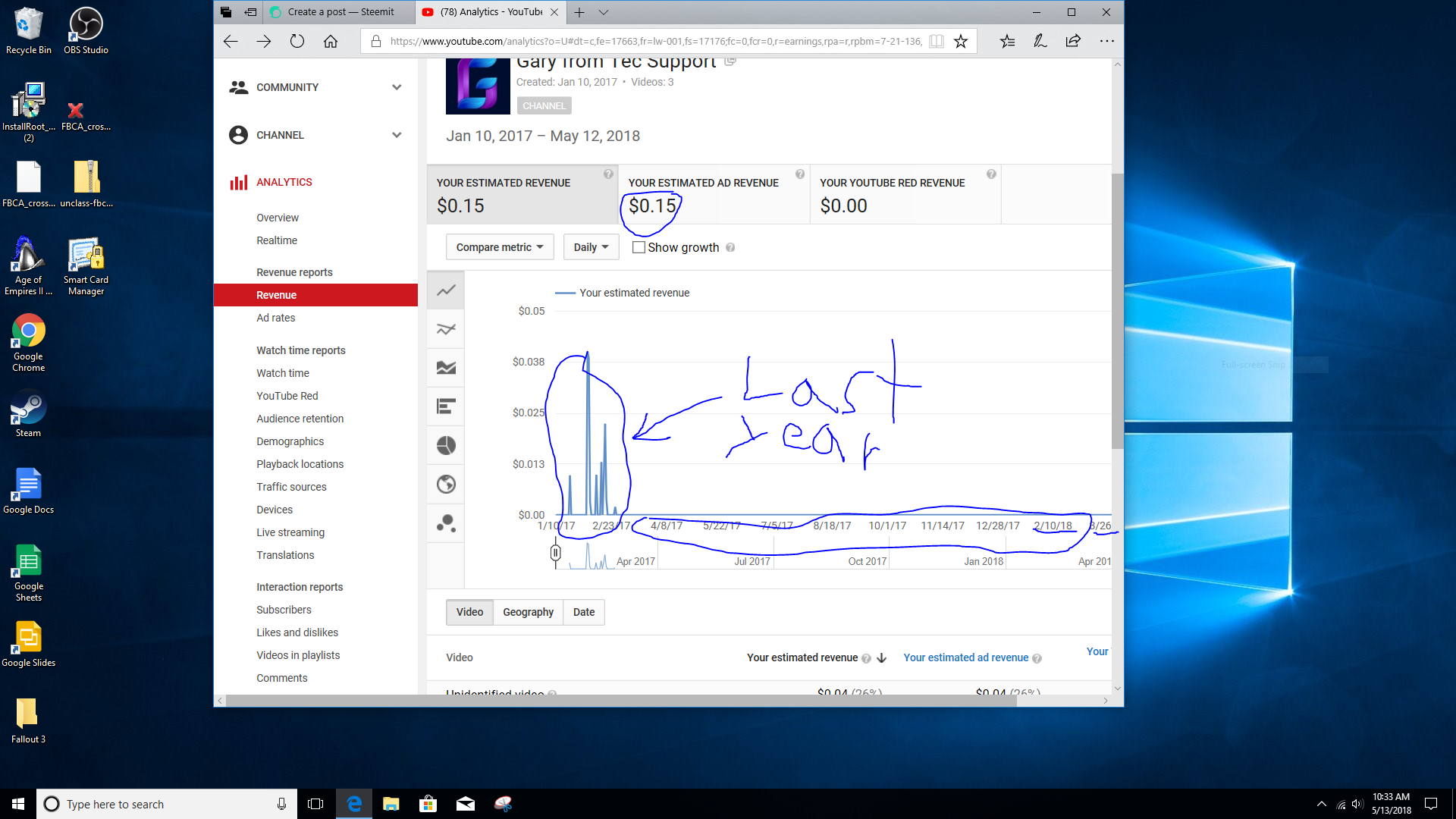
Task: Switch to Create a post Steemit tab
Action: pyautogui.click(x=340, y=12)
